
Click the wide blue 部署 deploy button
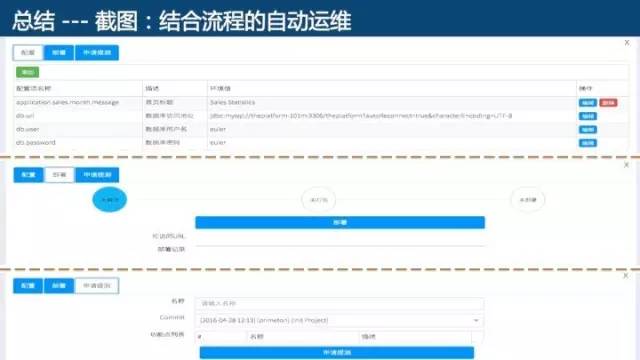340,222
